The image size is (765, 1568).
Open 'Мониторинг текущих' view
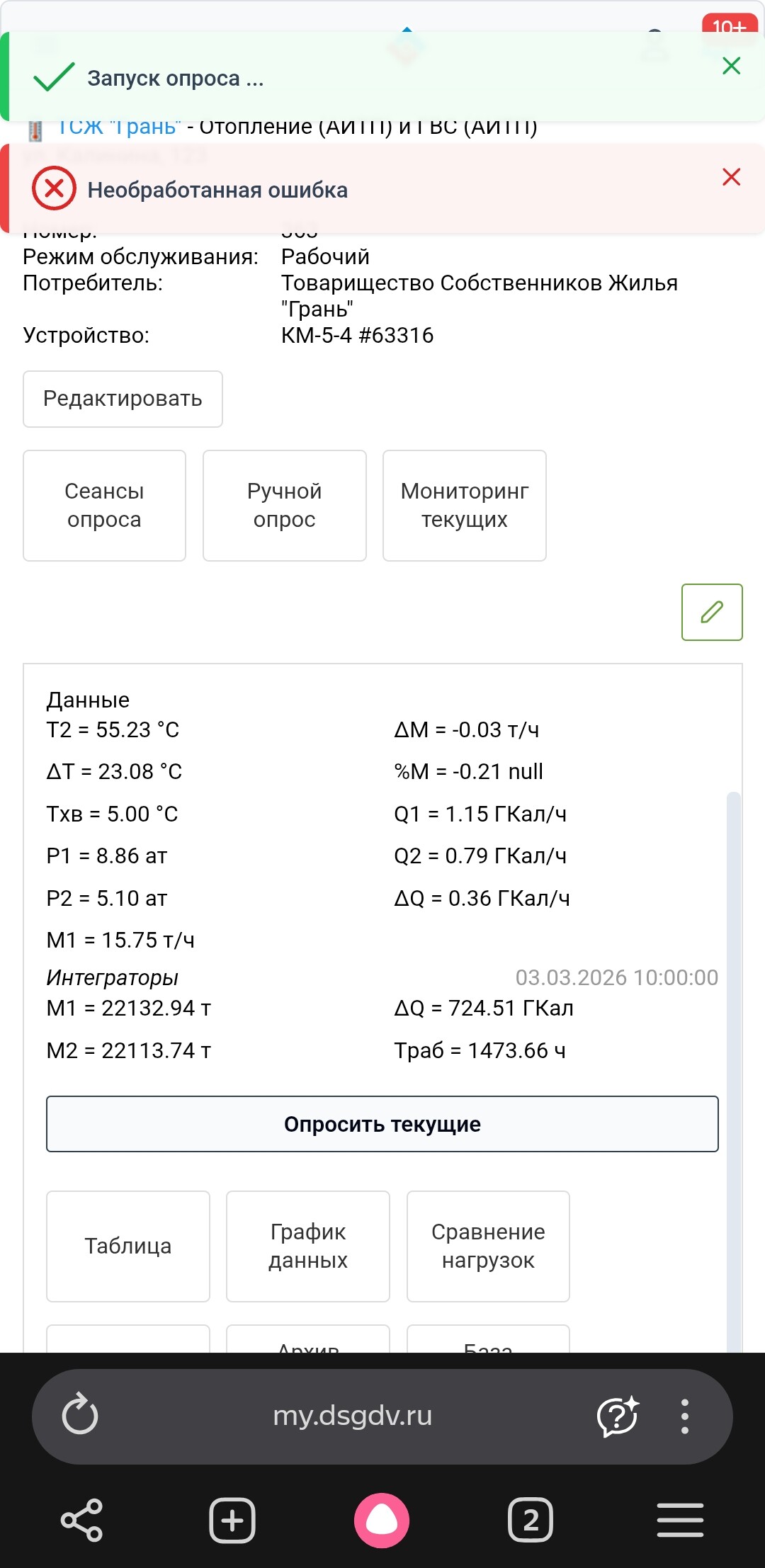point(464,506)
